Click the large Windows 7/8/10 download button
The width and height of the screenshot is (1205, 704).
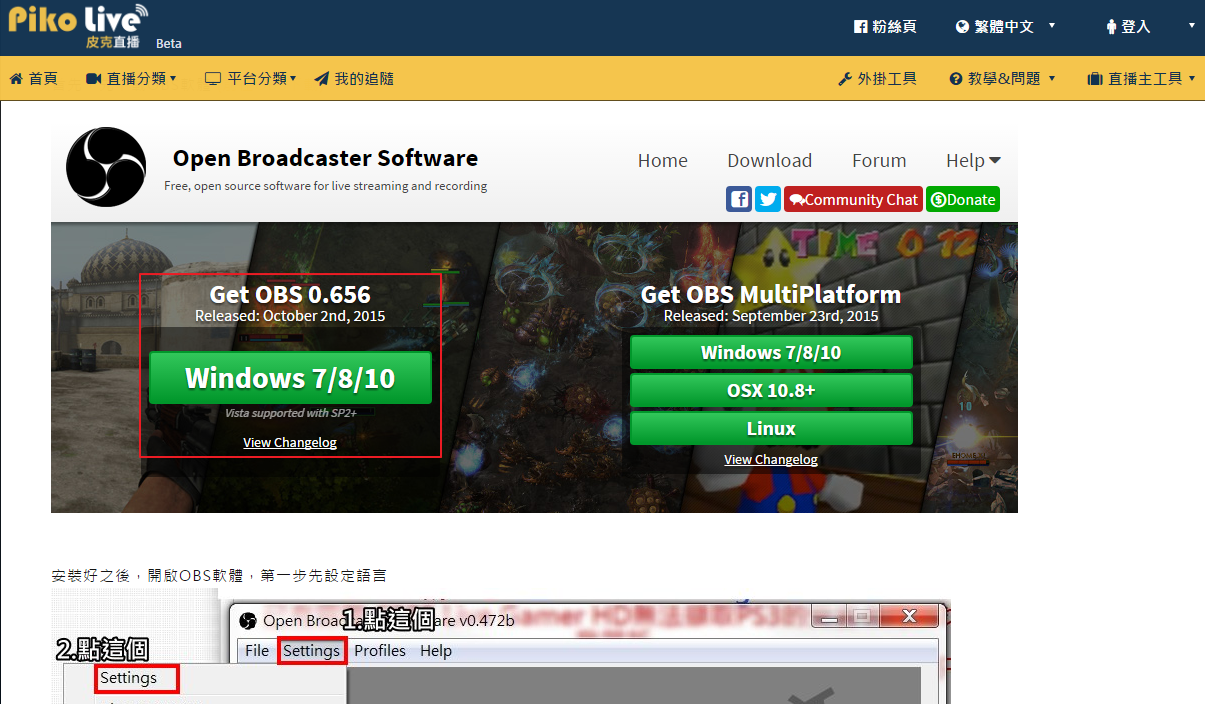[290, 378]
